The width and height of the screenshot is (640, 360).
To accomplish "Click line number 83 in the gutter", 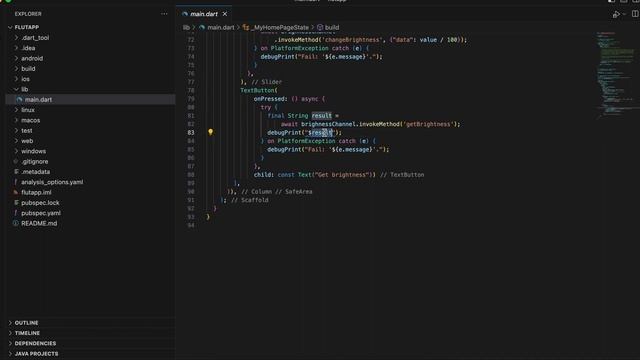I will 191,132.
